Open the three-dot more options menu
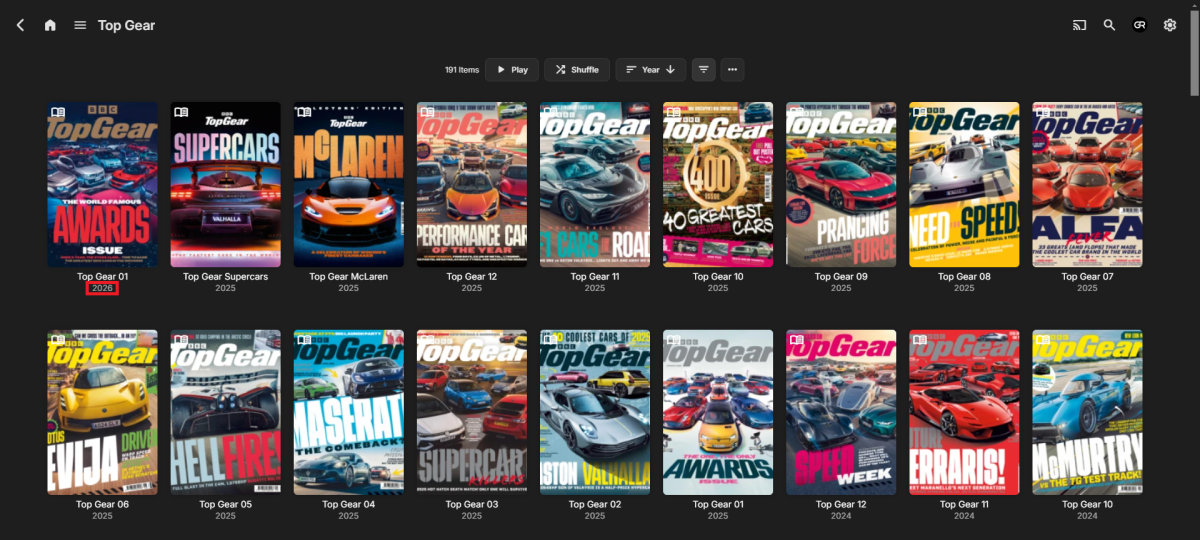This screenshot has height=540, width=1200. click(x=733, y=70)
